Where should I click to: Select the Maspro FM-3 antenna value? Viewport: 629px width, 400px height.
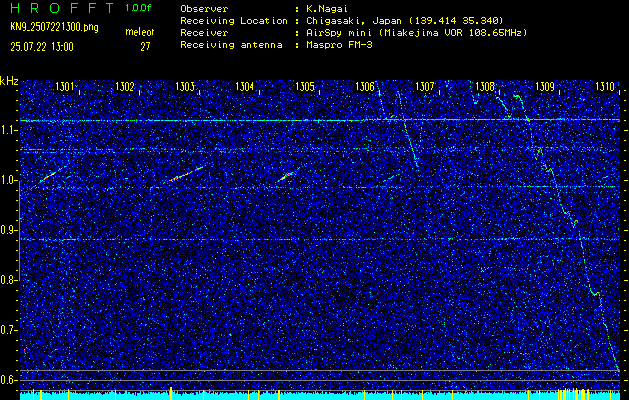tap(339, 45)
